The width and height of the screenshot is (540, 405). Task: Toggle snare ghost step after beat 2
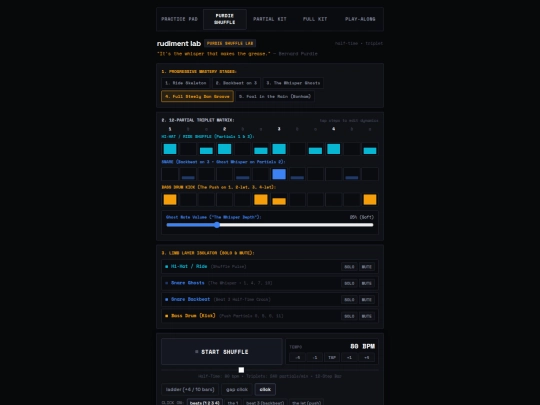[242, 174]
